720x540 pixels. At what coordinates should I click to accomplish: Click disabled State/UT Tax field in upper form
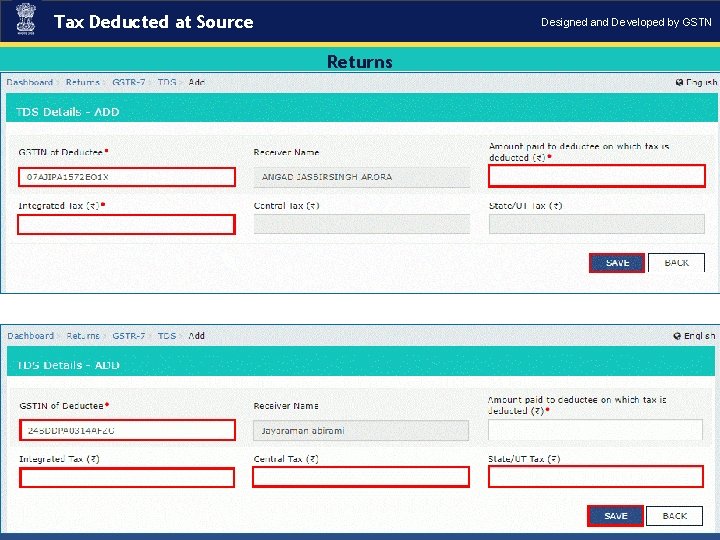tap(596, 224)
